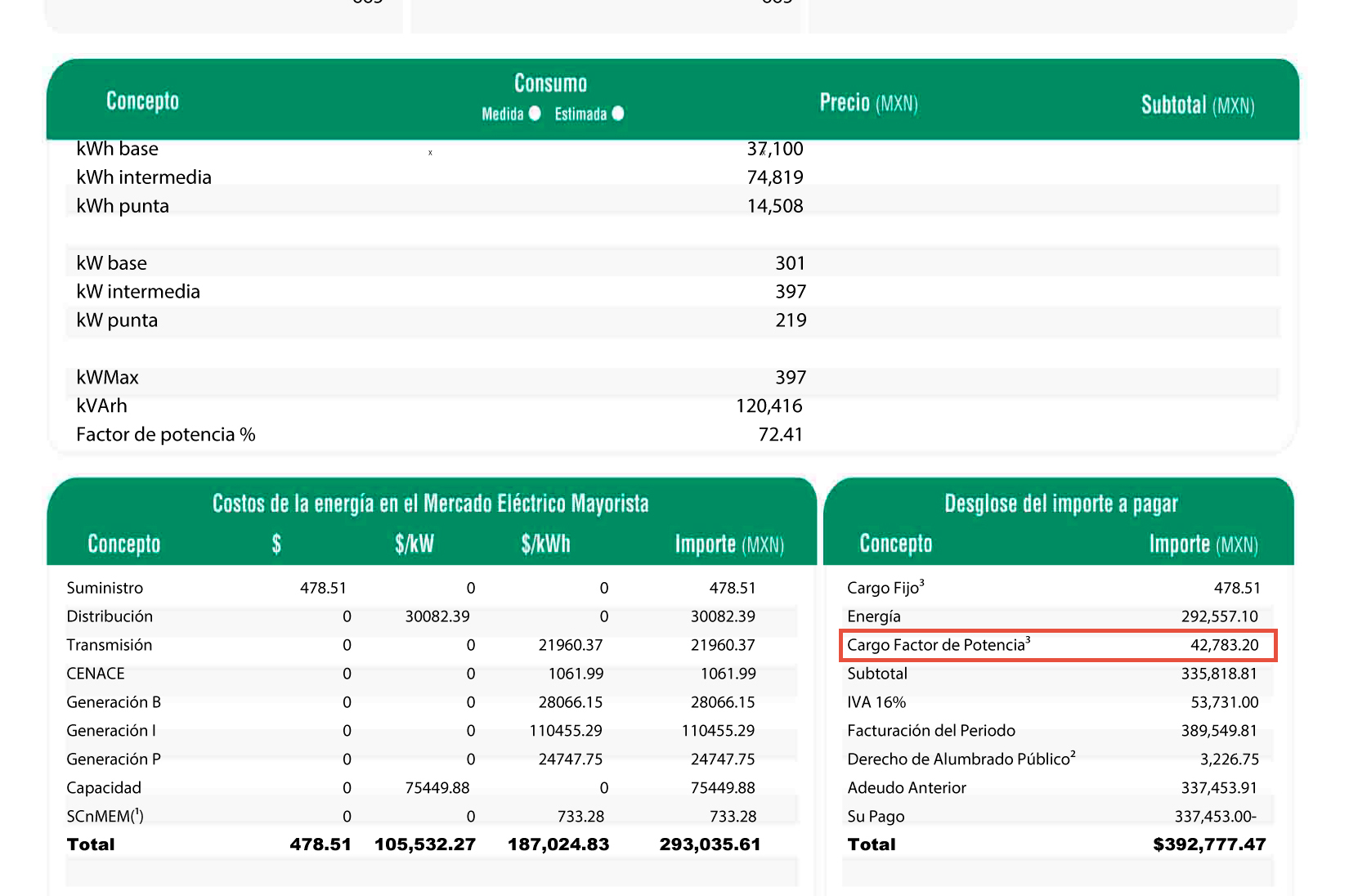The height and width of the screenshot is (896, 1349).
Task: Click the Adeudo Anterior amount 337,453.91
Action: (1220, 788)
